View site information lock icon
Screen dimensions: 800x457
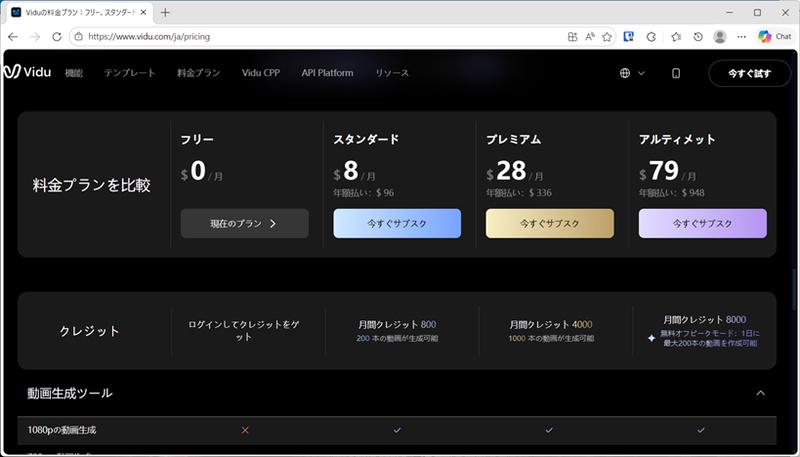pos(78,37)
